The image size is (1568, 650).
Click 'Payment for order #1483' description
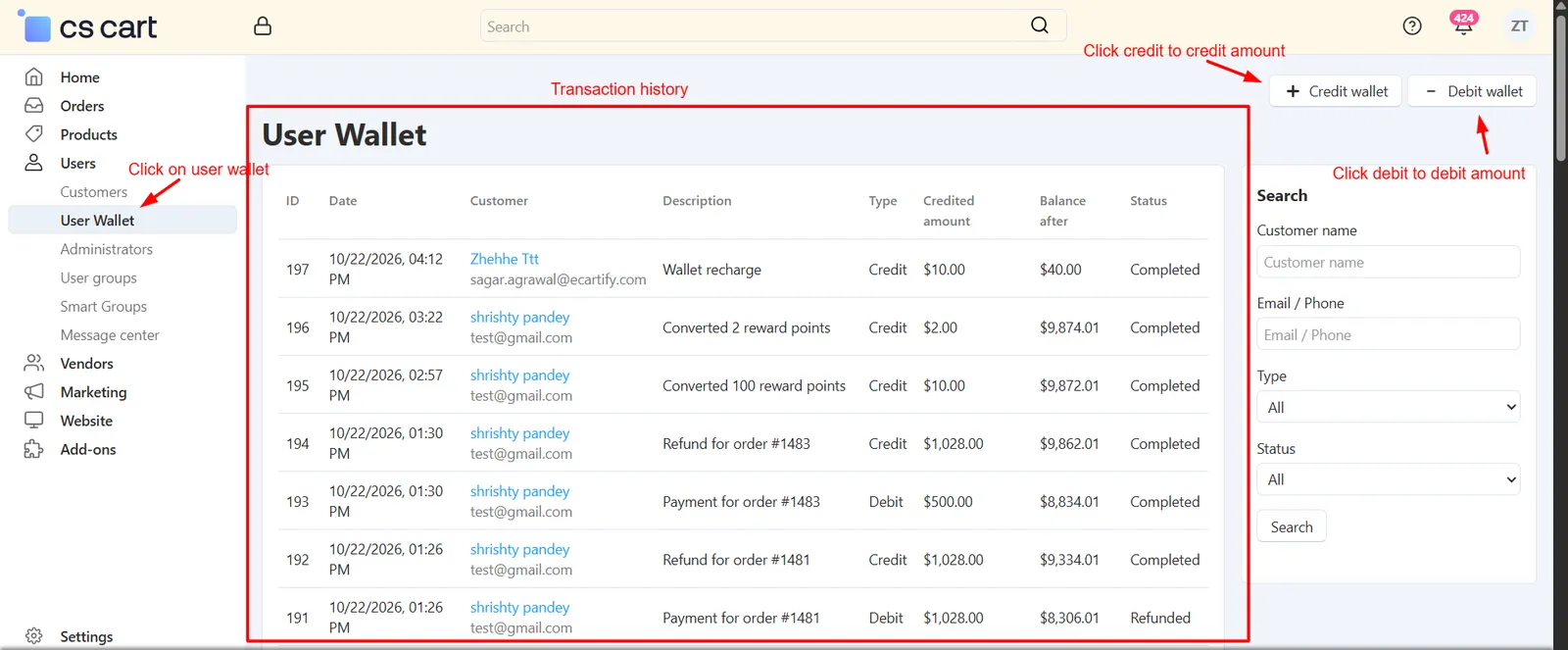point(741,501)
